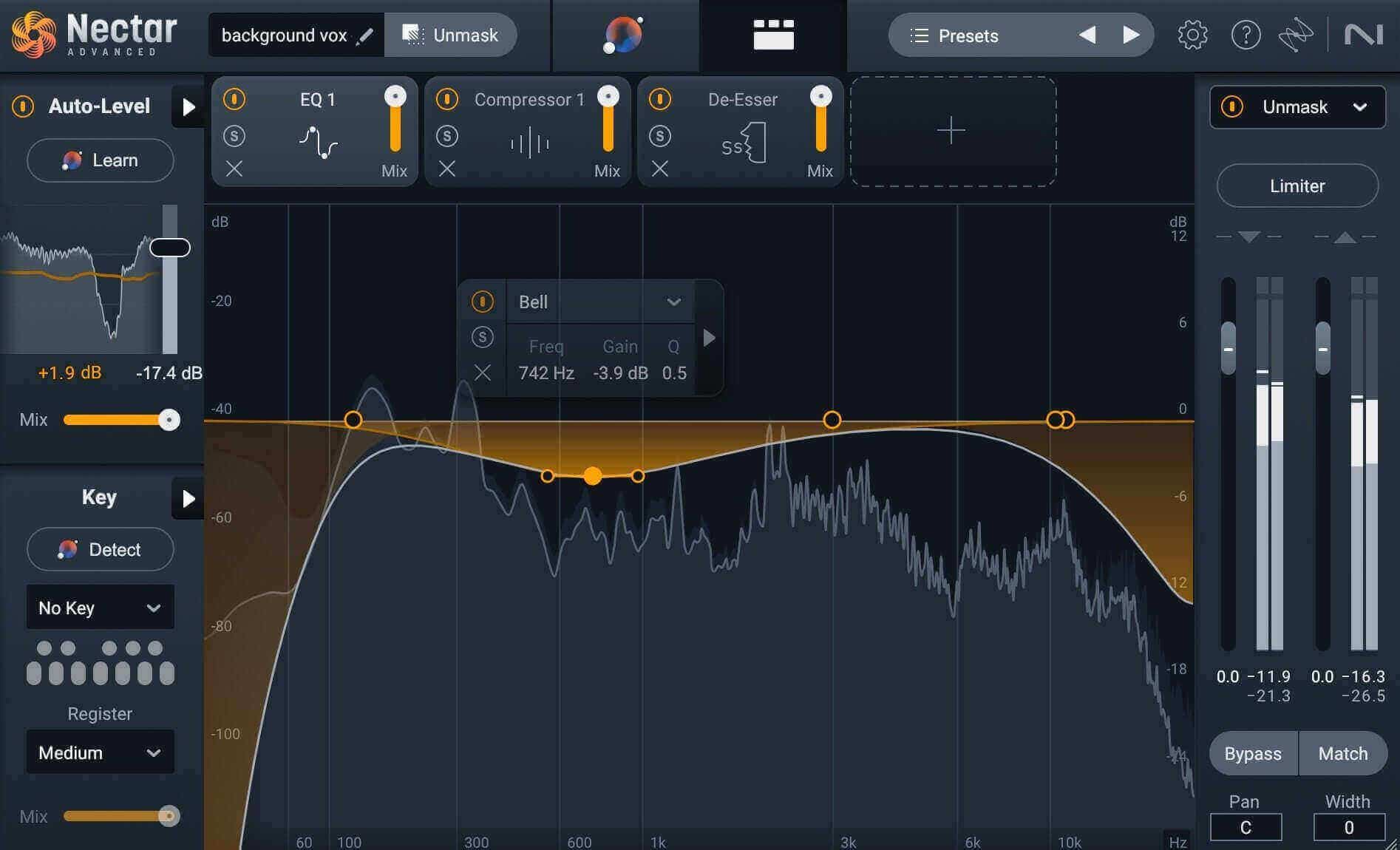Go to the previous preset arrow
The width and height of the screenshot is (1400, 850).
(1087, 35)
